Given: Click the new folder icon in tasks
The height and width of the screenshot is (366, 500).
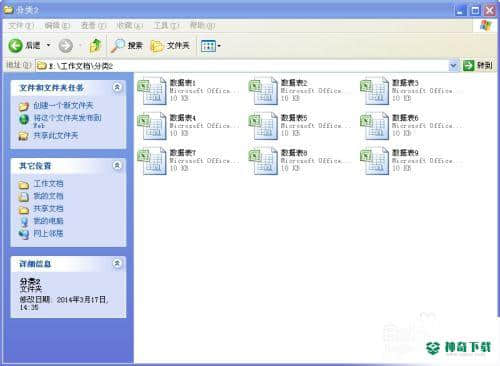Looking at the screenshot, I should pos(24,106).
